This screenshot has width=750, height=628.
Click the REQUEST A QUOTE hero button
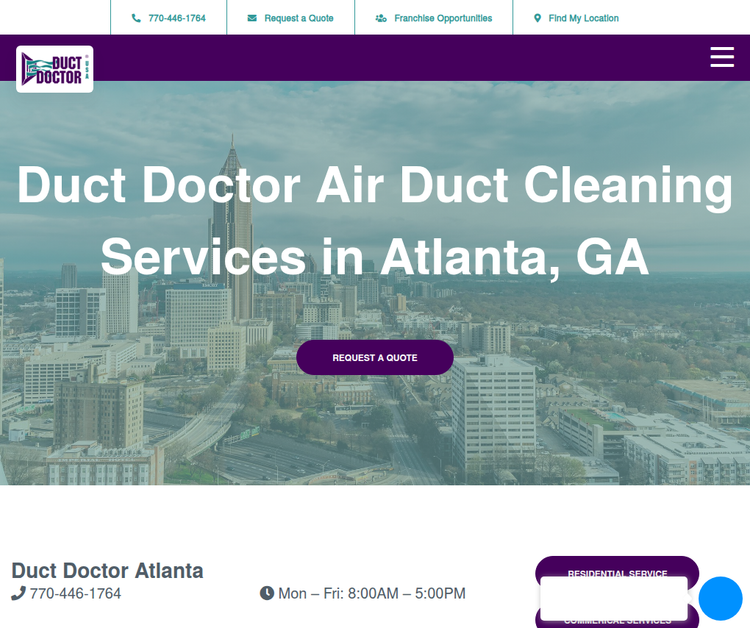point(375,357)
